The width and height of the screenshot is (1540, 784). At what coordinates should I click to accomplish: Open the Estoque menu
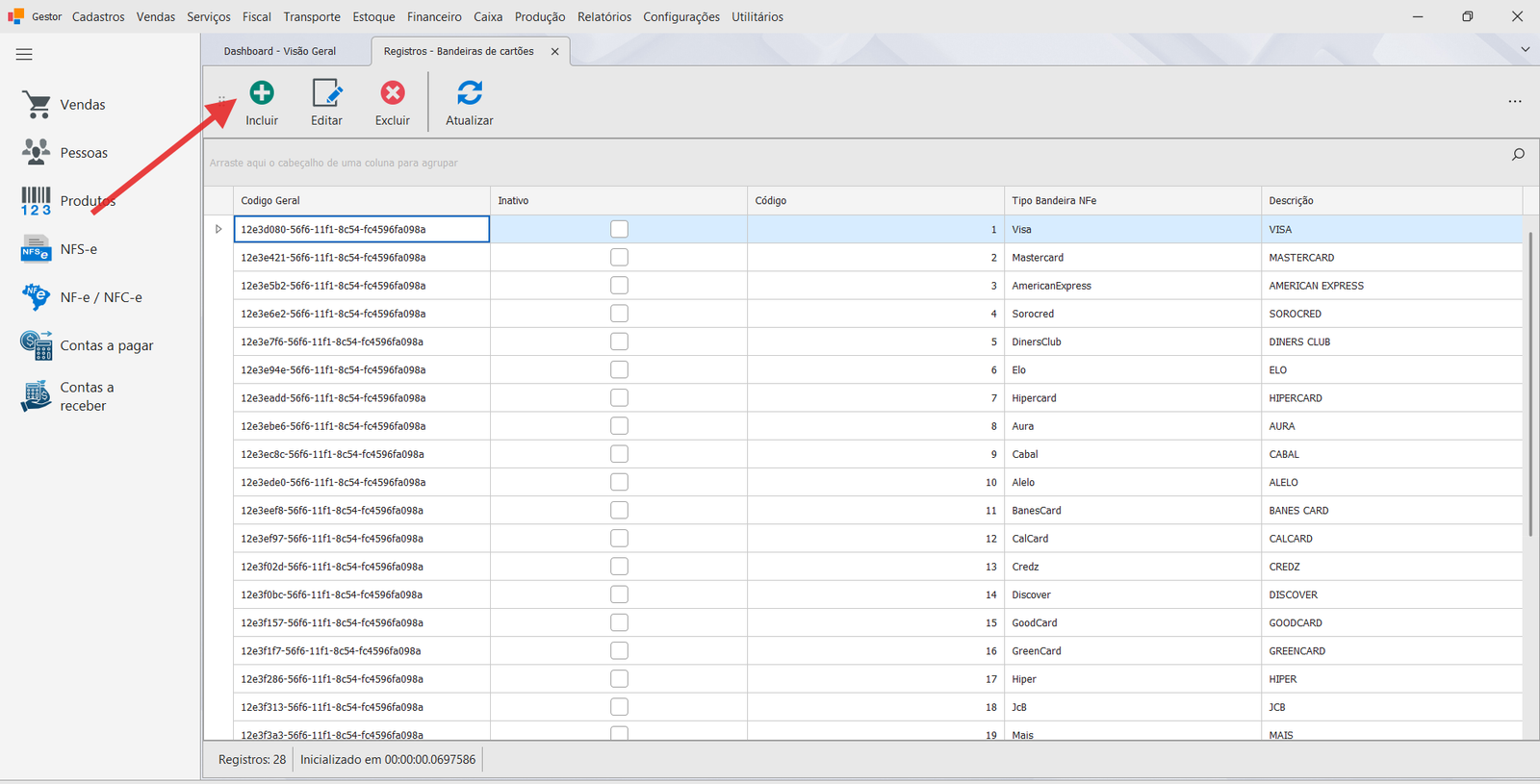point(373,16)
